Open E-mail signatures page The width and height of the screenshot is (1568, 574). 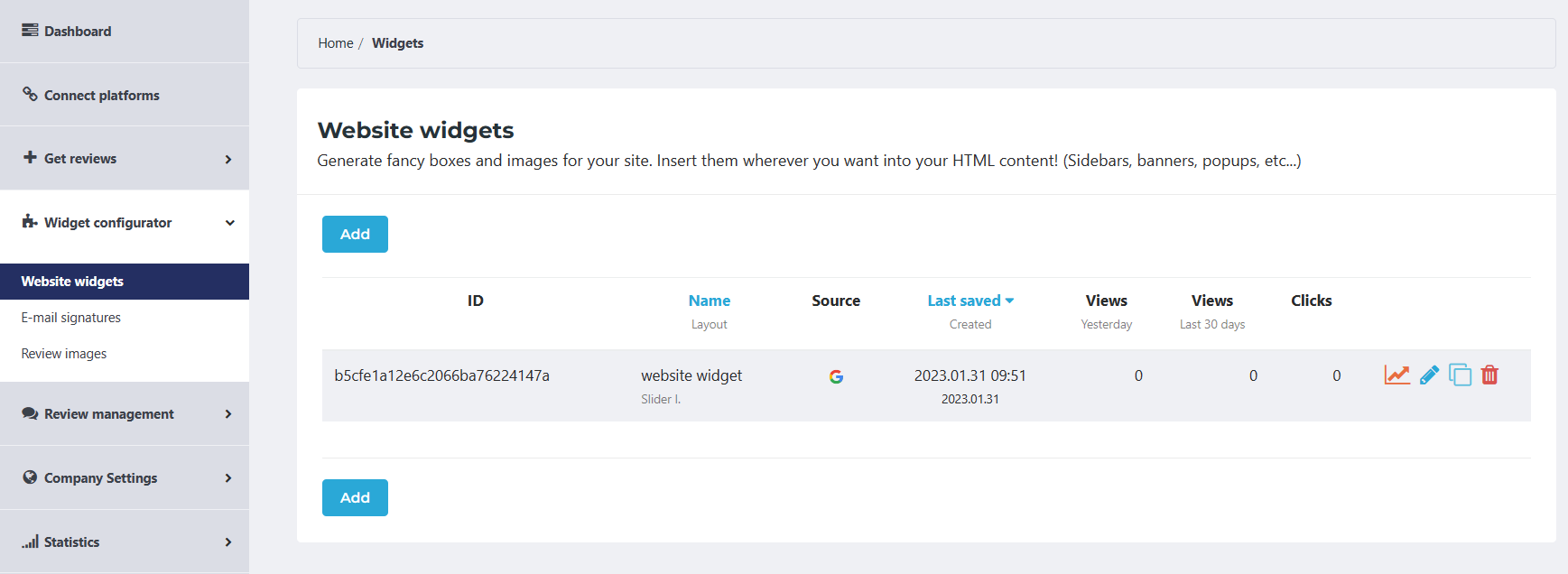(x=71, y=318)
